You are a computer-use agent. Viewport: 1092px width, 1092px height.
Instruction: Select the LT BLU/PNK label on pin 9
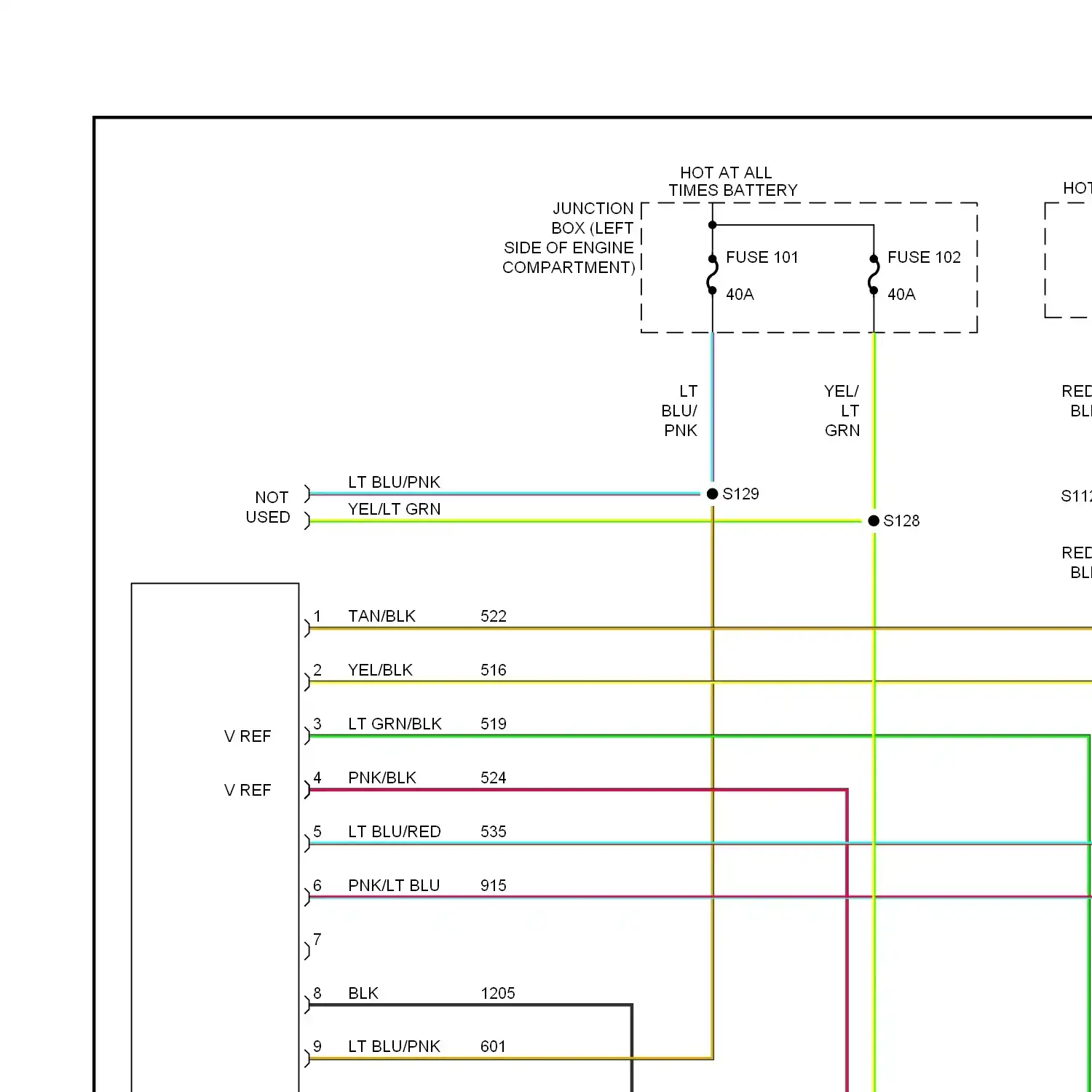coord(394,1047)
